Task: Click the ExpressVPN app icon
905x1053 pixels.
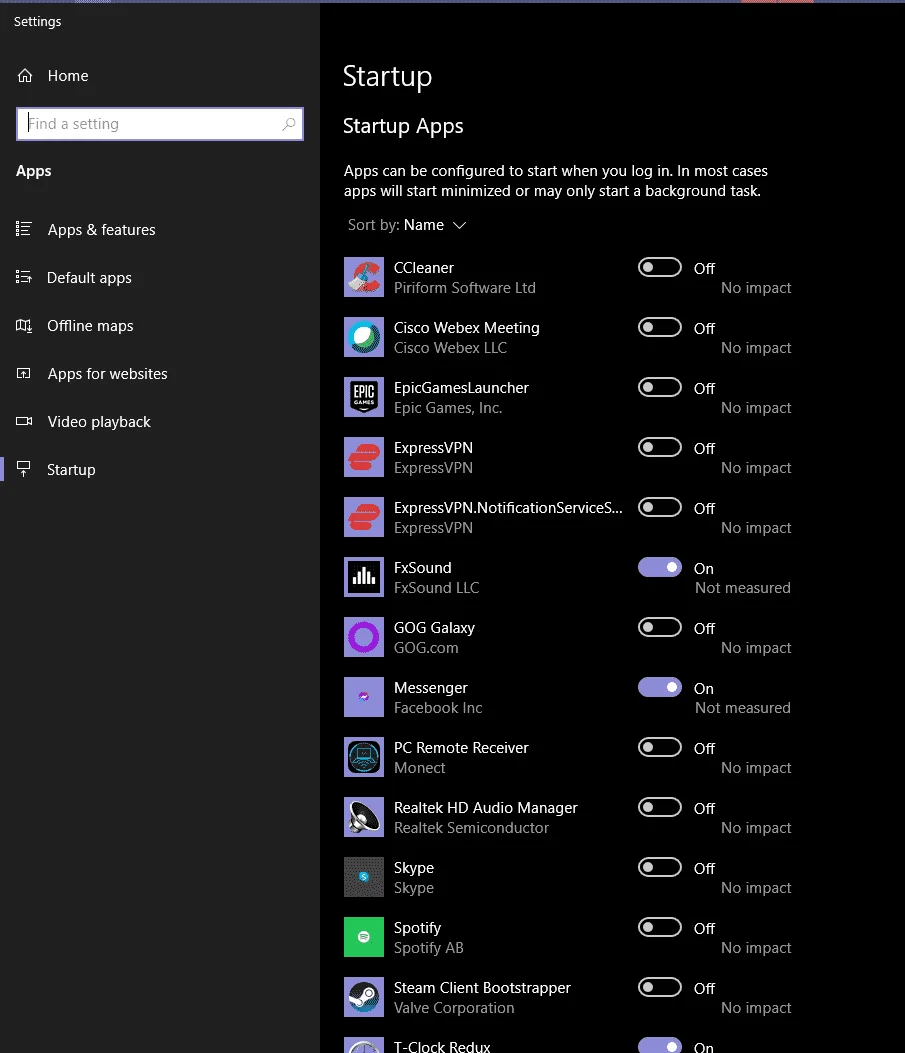Action: (364, 457)
